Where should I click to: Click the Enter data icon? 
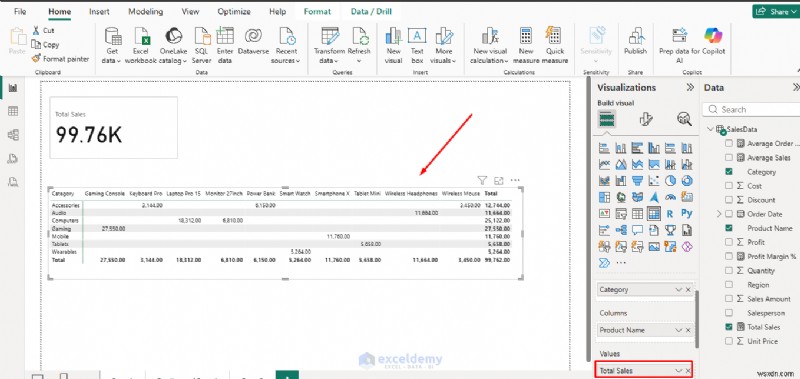(225, 36)
